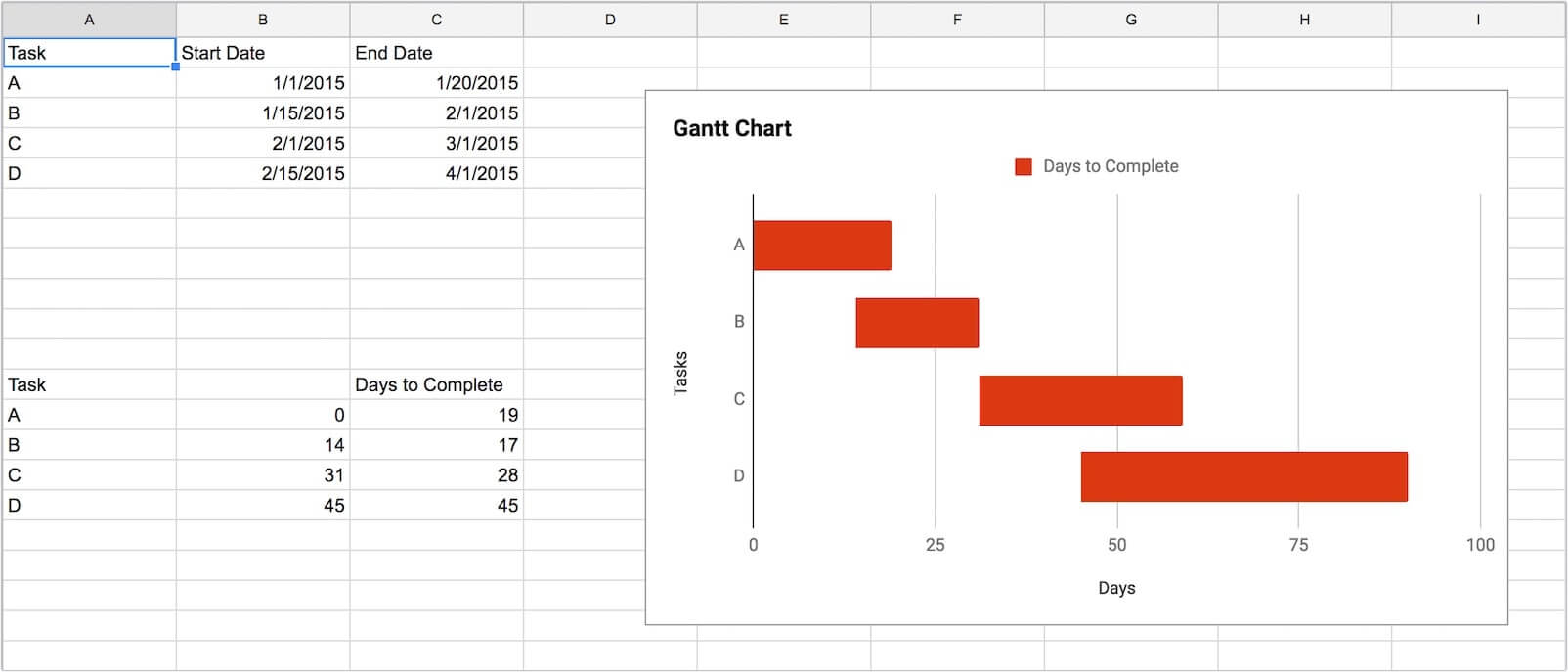Click the axis label 75
Image resolution: width=1568 pixels, height=672 pixels.
coord(1298,545)
